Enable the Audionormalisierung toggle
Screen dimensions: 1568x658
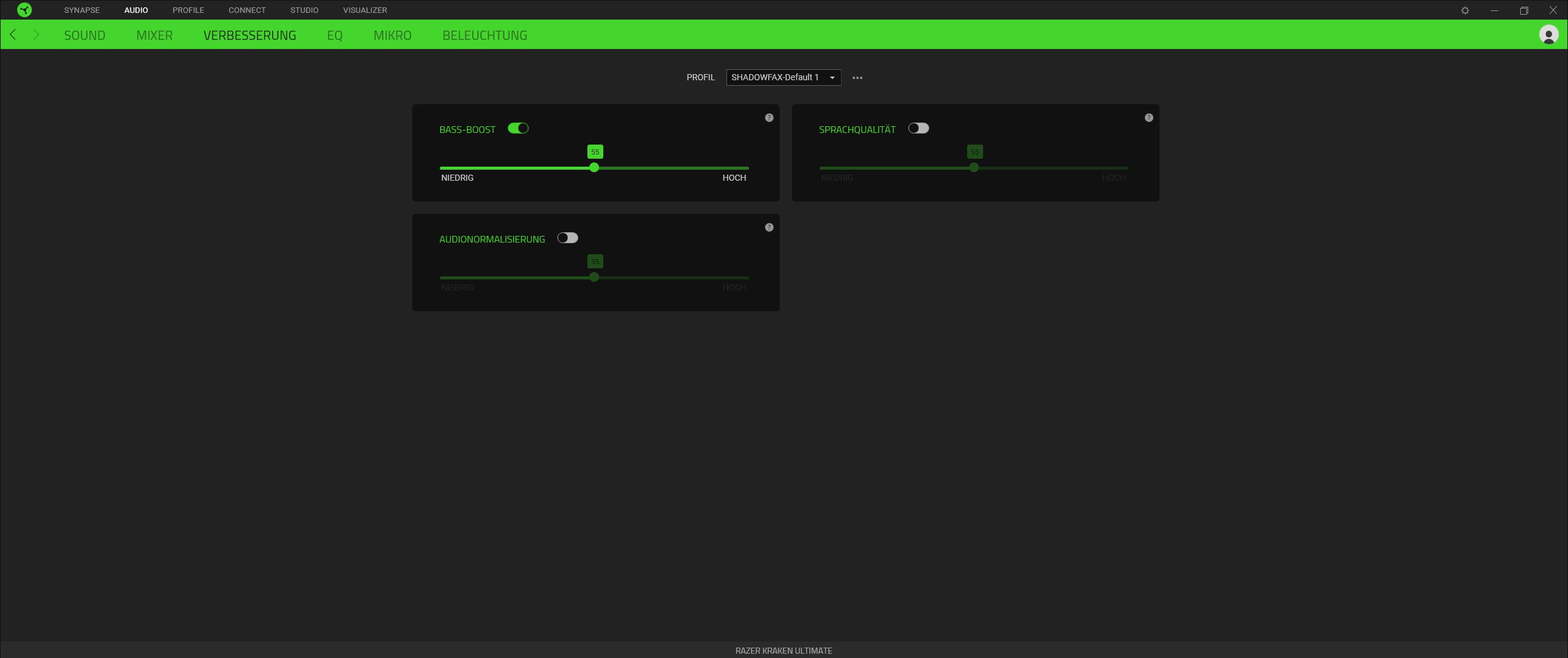coord(567,238)
